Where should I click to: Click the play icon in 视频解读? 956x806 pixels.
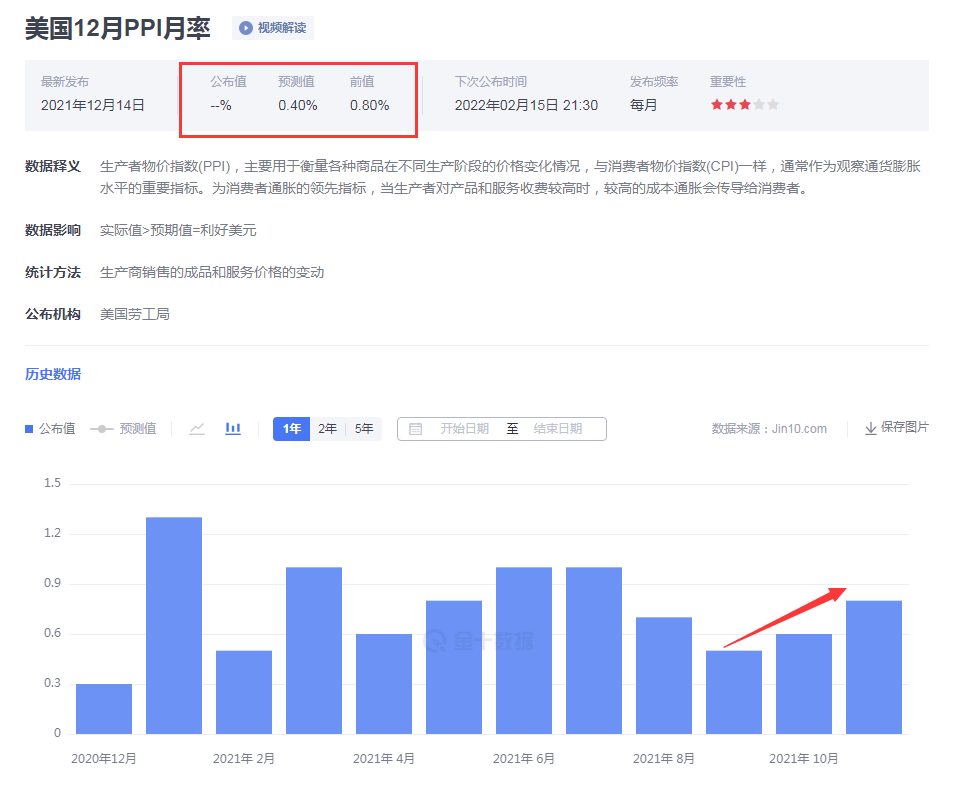[246, 28]
